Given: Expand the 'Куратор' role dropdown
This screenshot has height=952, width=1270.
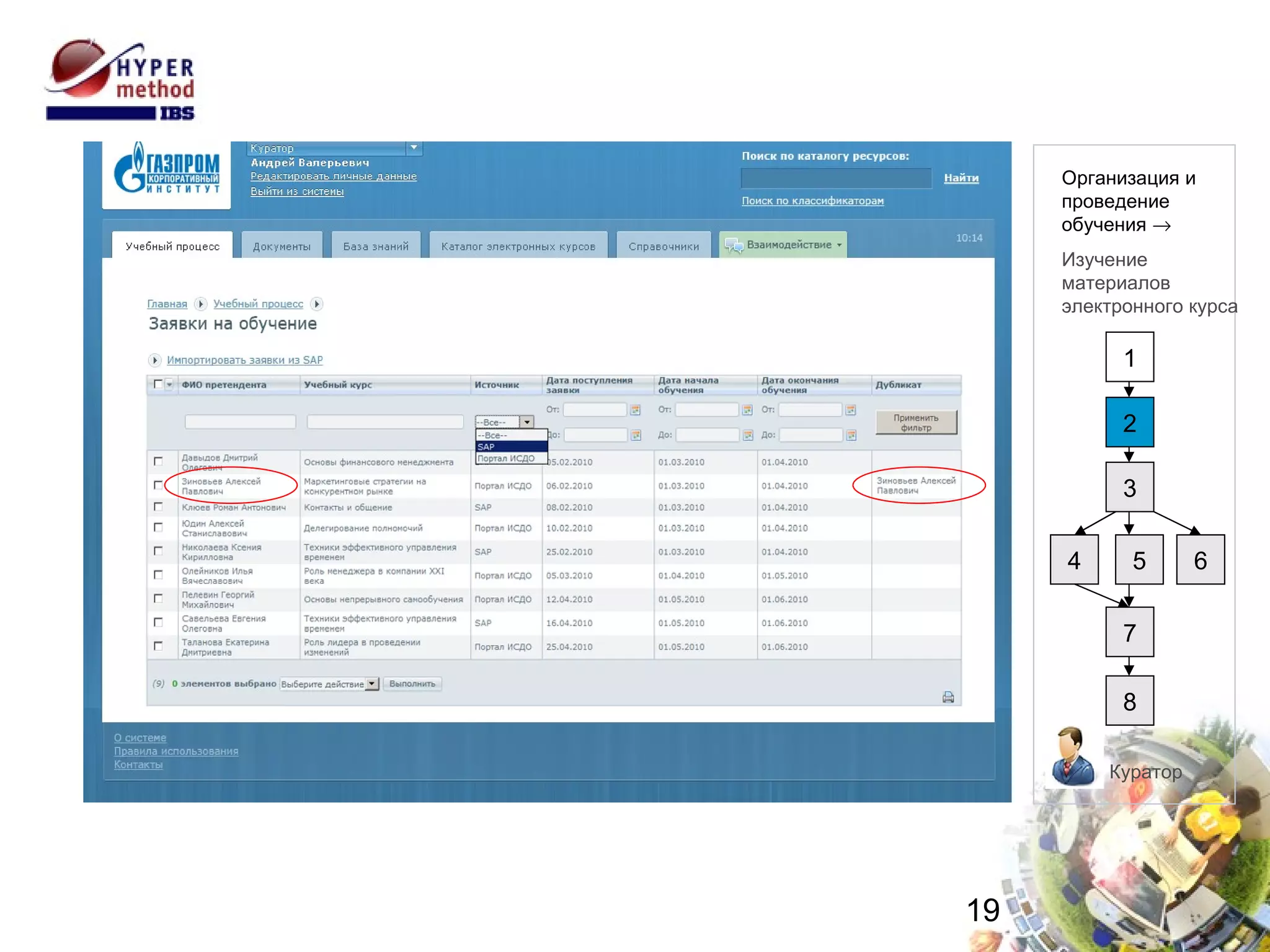Looking at the screenshot, I should [414, 148].
